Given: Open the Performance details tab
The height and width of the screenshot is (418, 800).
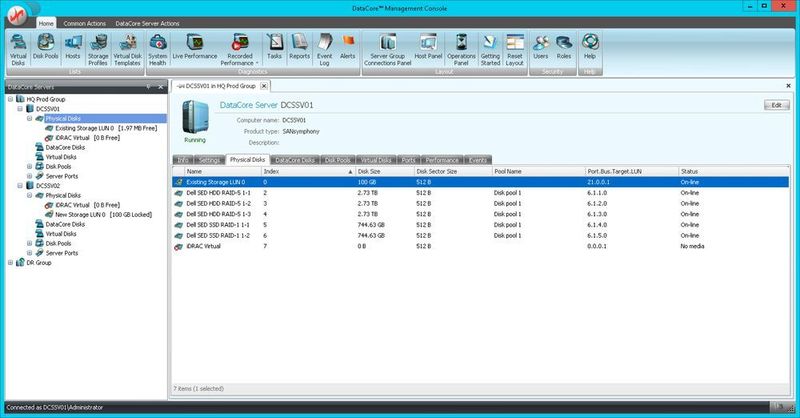Looking at the screenshot, I should coord(442,160).
